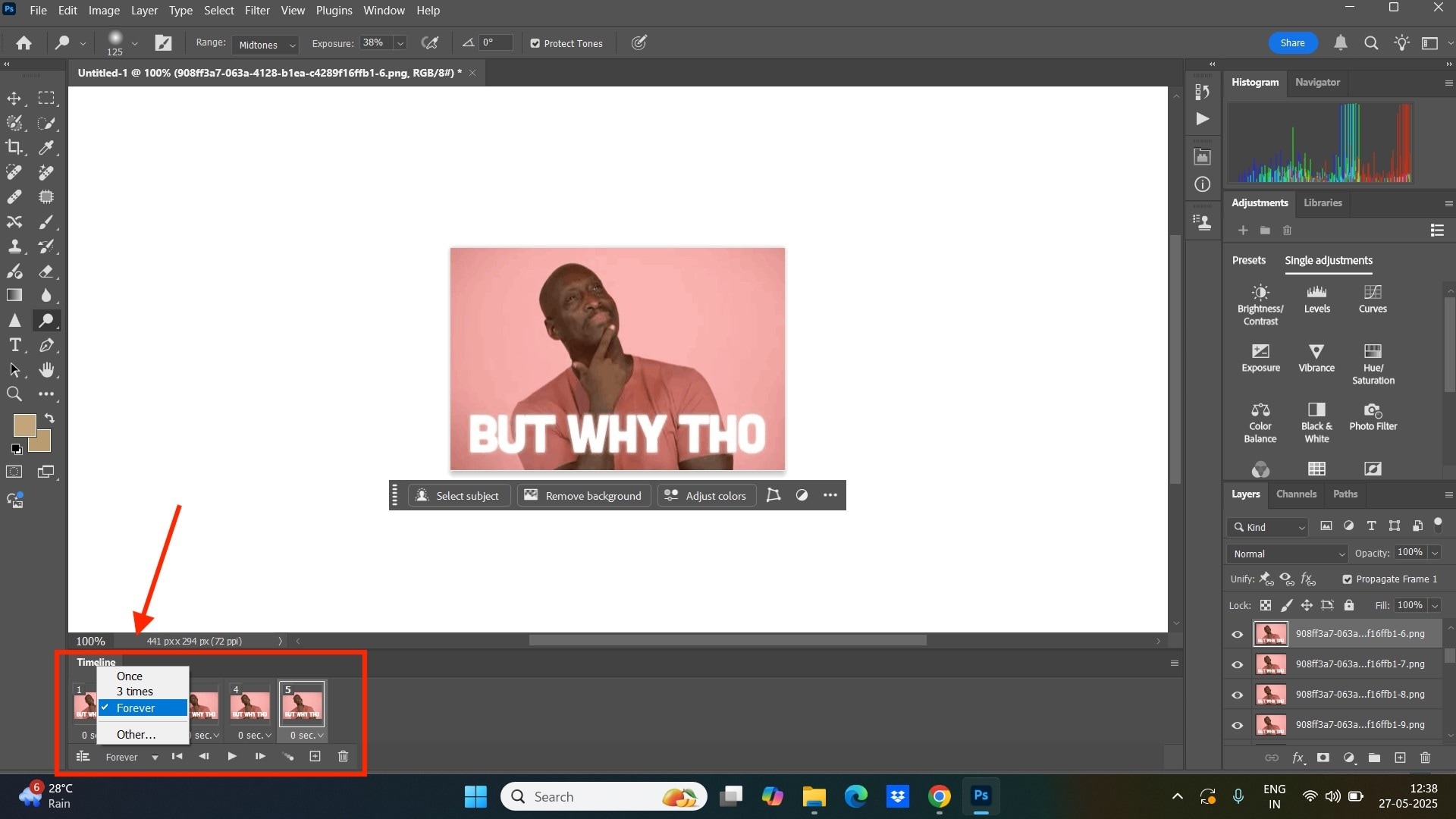
Task: Open the Filter menu
Action: (257, 11)
